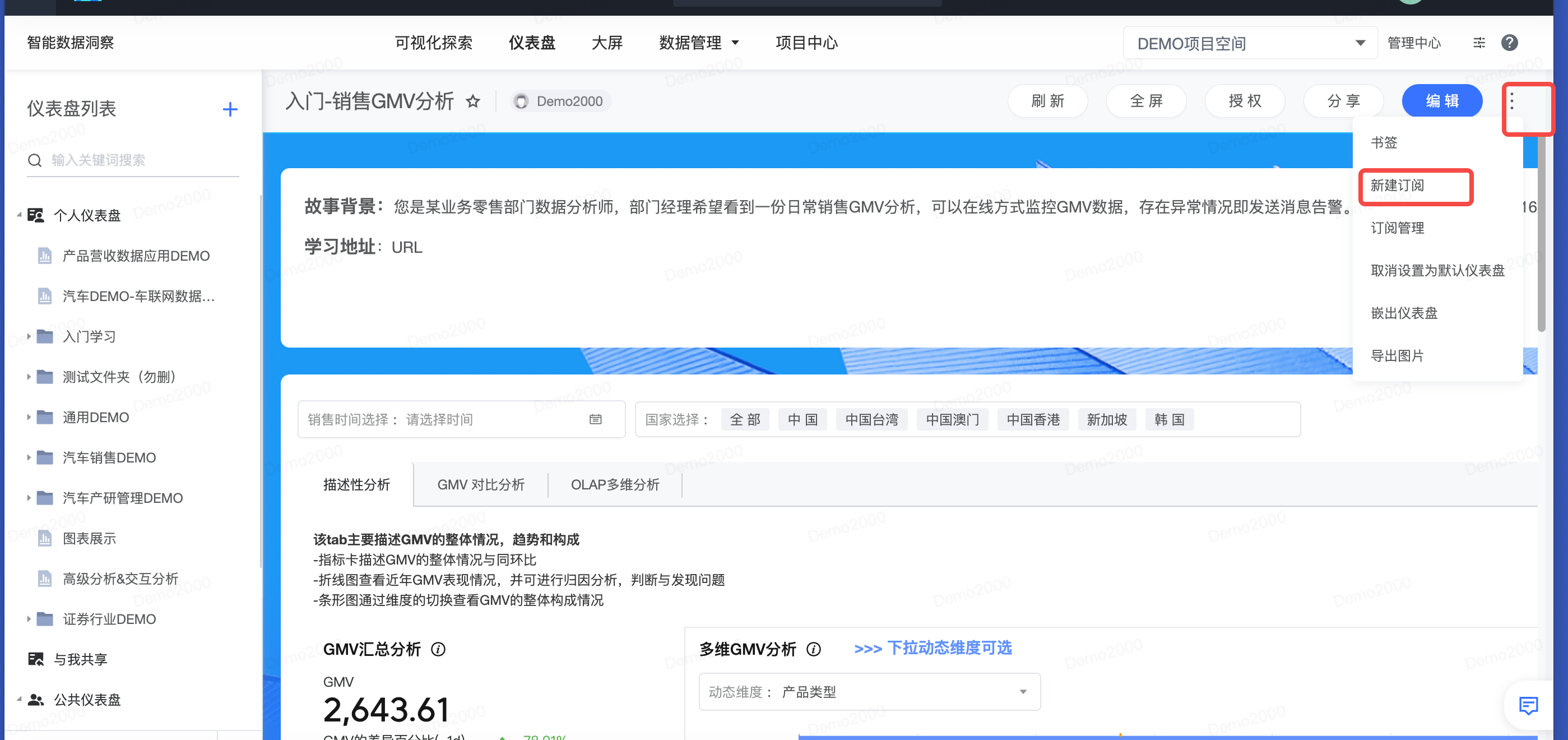The image size is (1568, 740).
Task: Open the settings sliders icon in header
Action: (x=1479, y=43)
